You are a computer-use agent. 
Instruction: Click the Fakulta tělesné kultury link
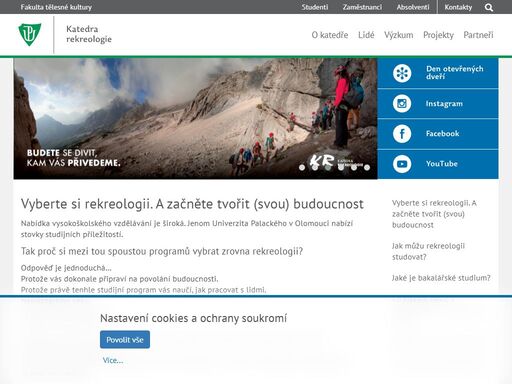point(56,7)
